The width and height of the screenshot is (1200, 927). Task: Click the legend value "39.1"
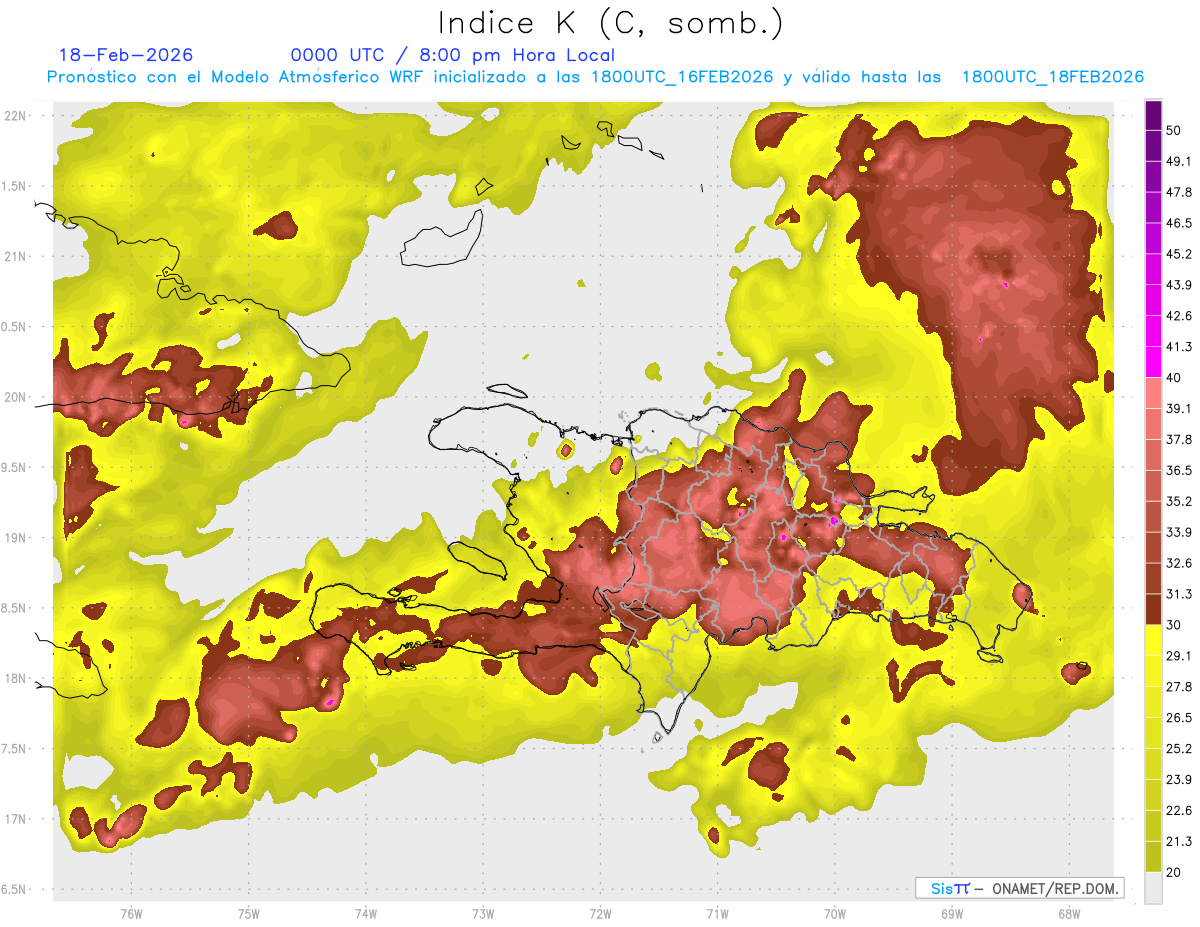[1179, 408]
